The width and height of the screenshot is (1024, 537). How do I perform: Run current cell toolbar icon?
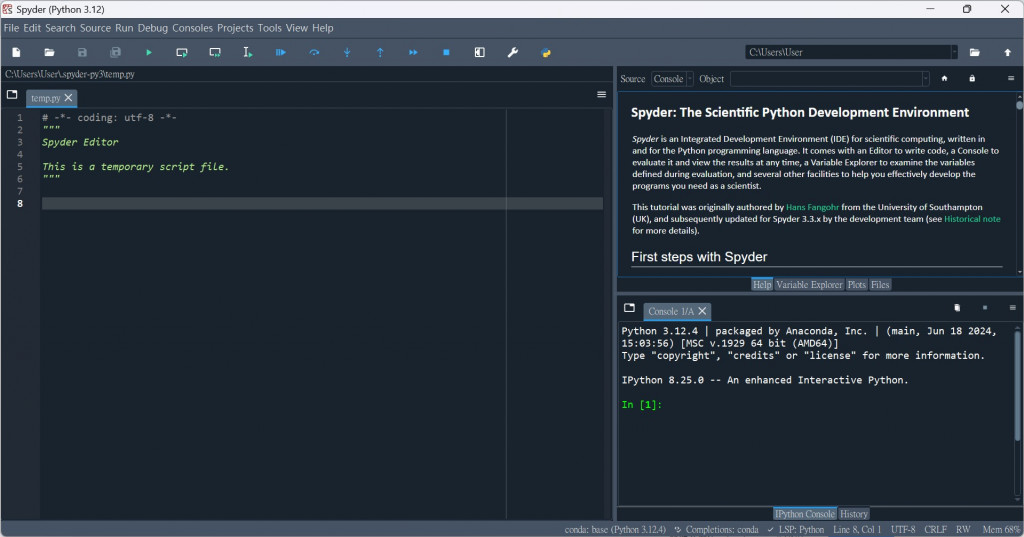182,52
